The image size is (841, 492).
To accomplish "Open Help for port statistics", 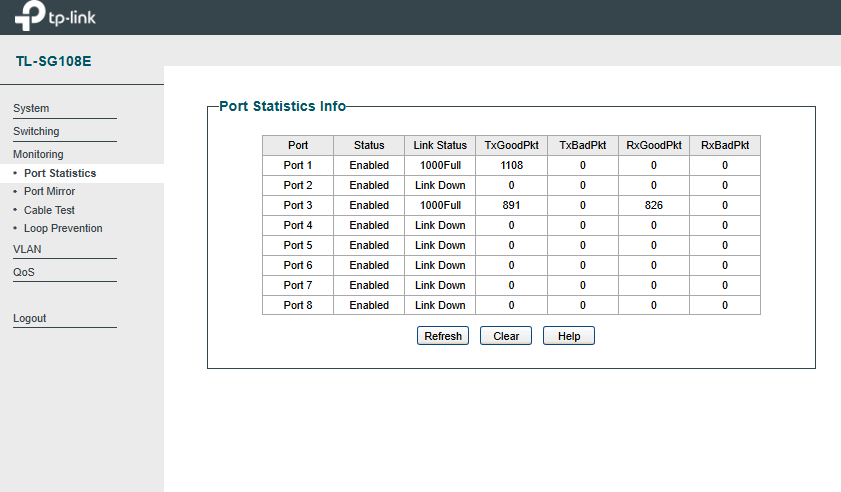I will pos(569,336).
